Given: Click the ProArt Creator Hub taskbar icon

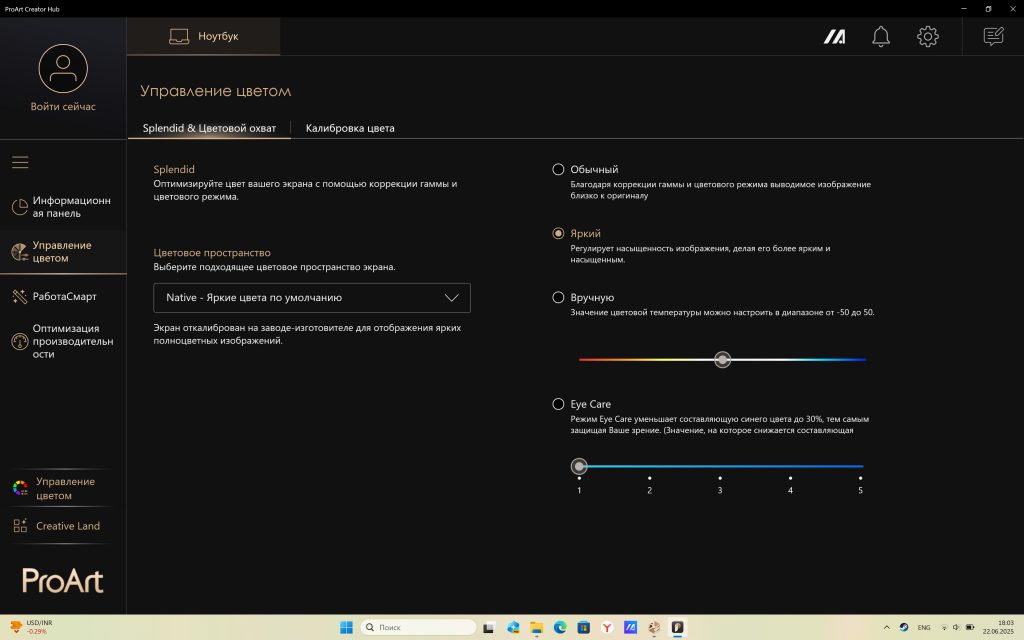Looking at the screenshot, I should pos(677,628).
